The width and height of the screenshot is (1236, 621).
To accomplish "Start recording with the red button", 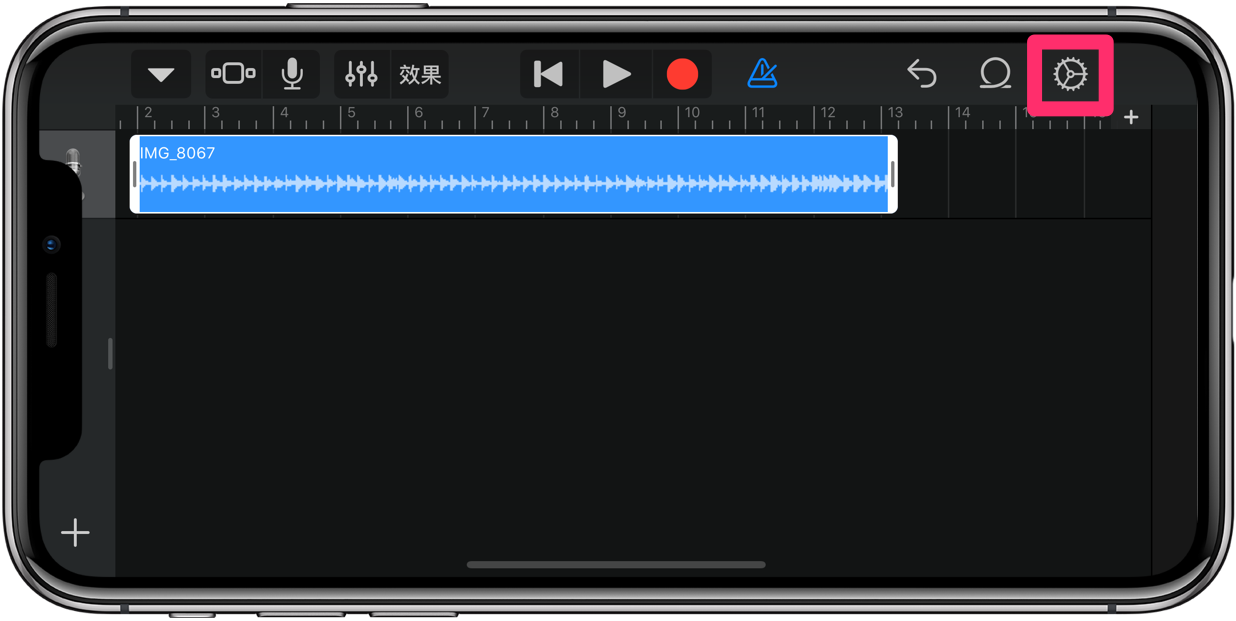I will pyautogui.click(x=682, y=74).
